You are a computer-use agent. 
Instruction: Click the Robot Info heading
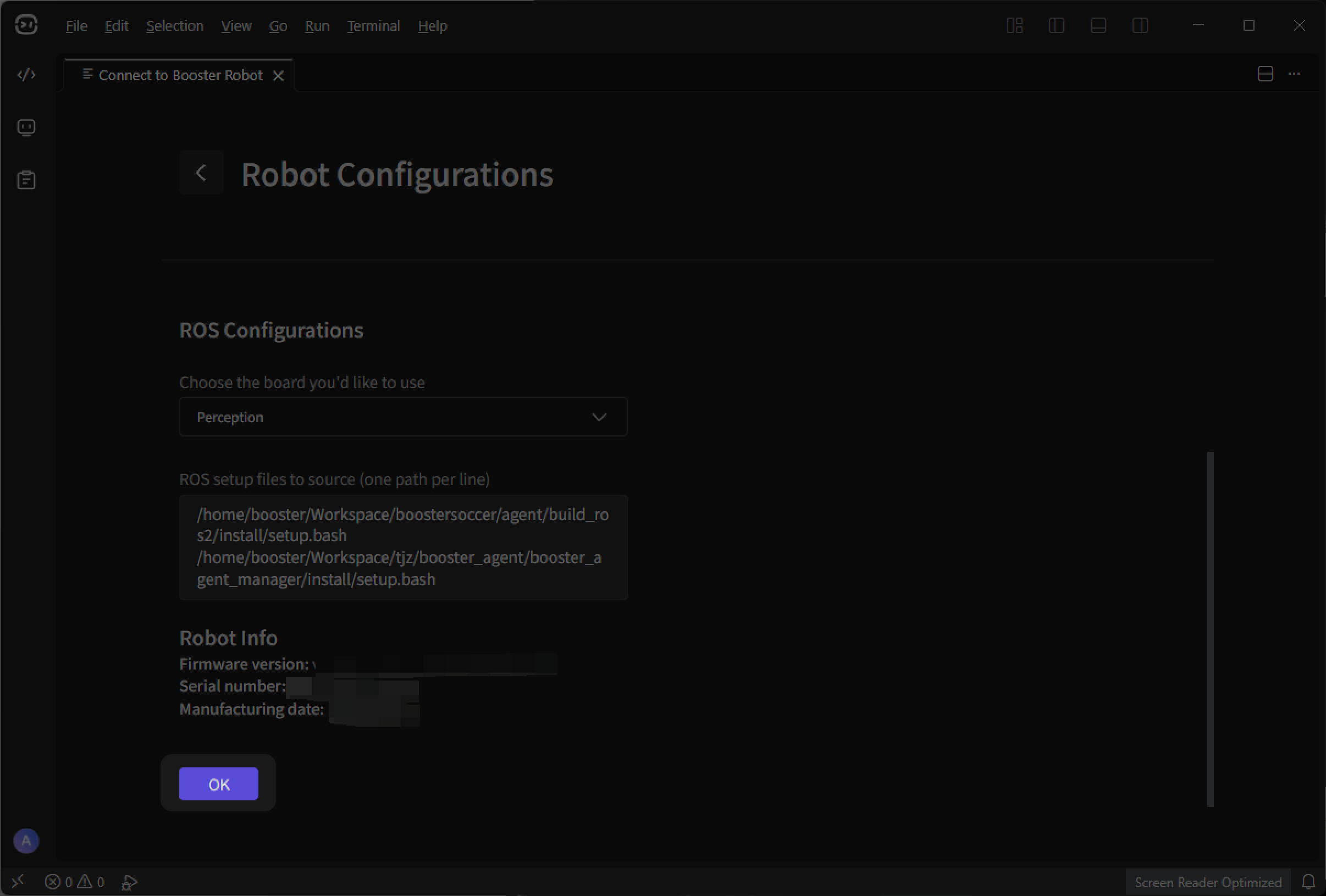(228, 638)
